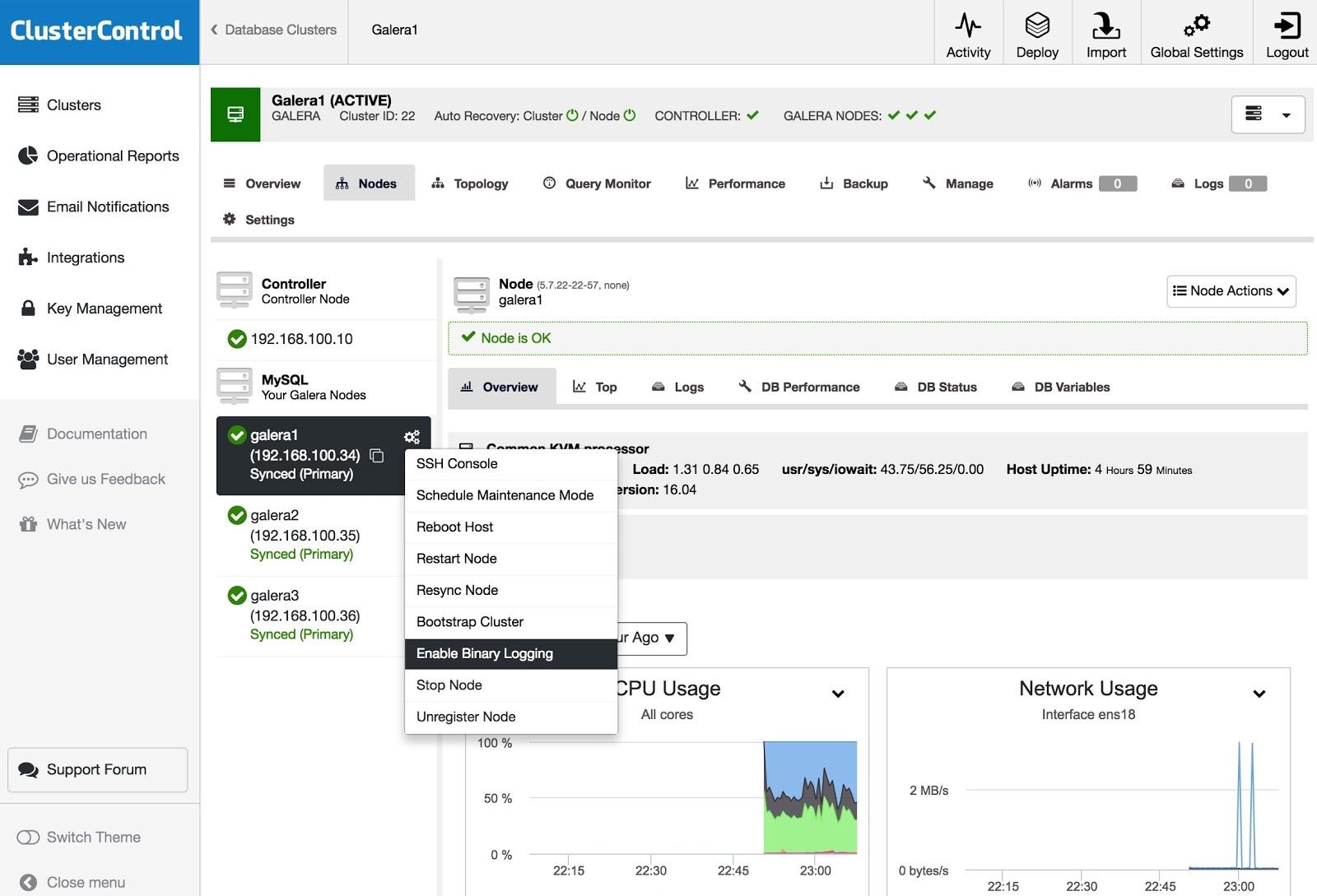
Task: Copy galera1 IP address icon
Action: pyautogui.click(x=377, y=455)
